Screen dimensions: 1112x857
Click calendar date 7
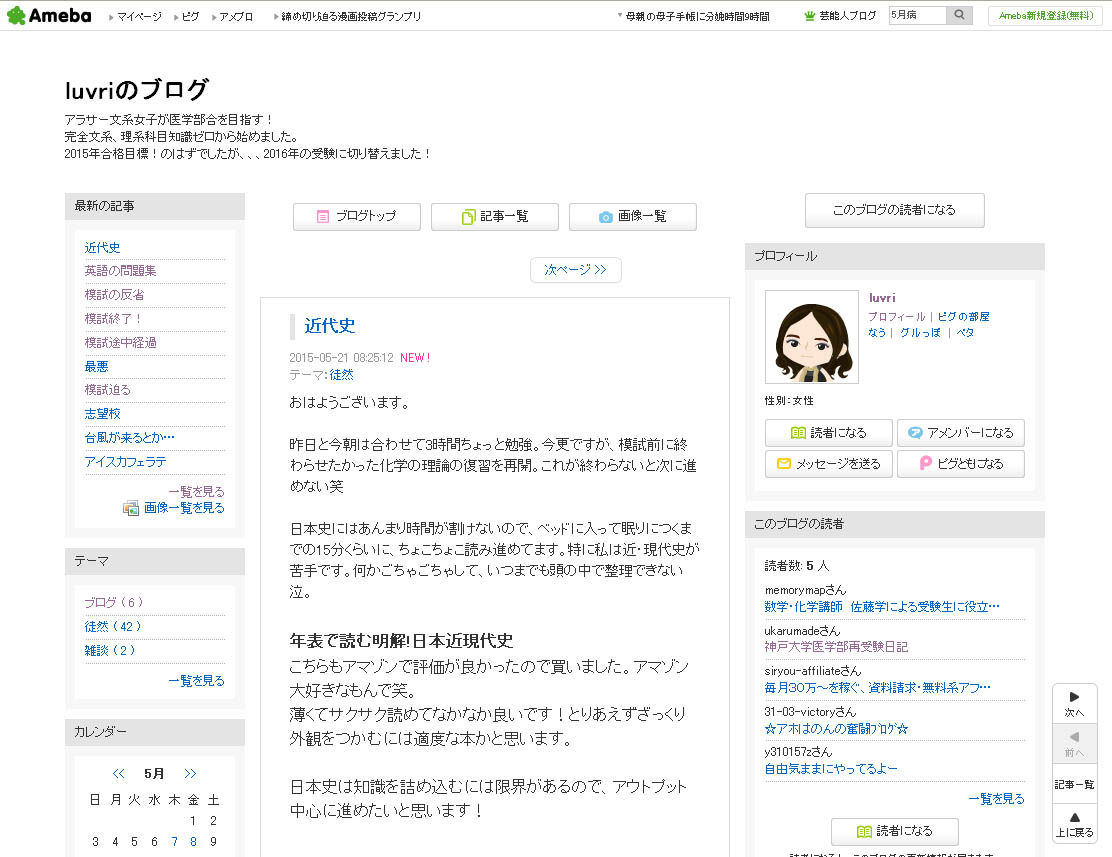pos(174,842)
